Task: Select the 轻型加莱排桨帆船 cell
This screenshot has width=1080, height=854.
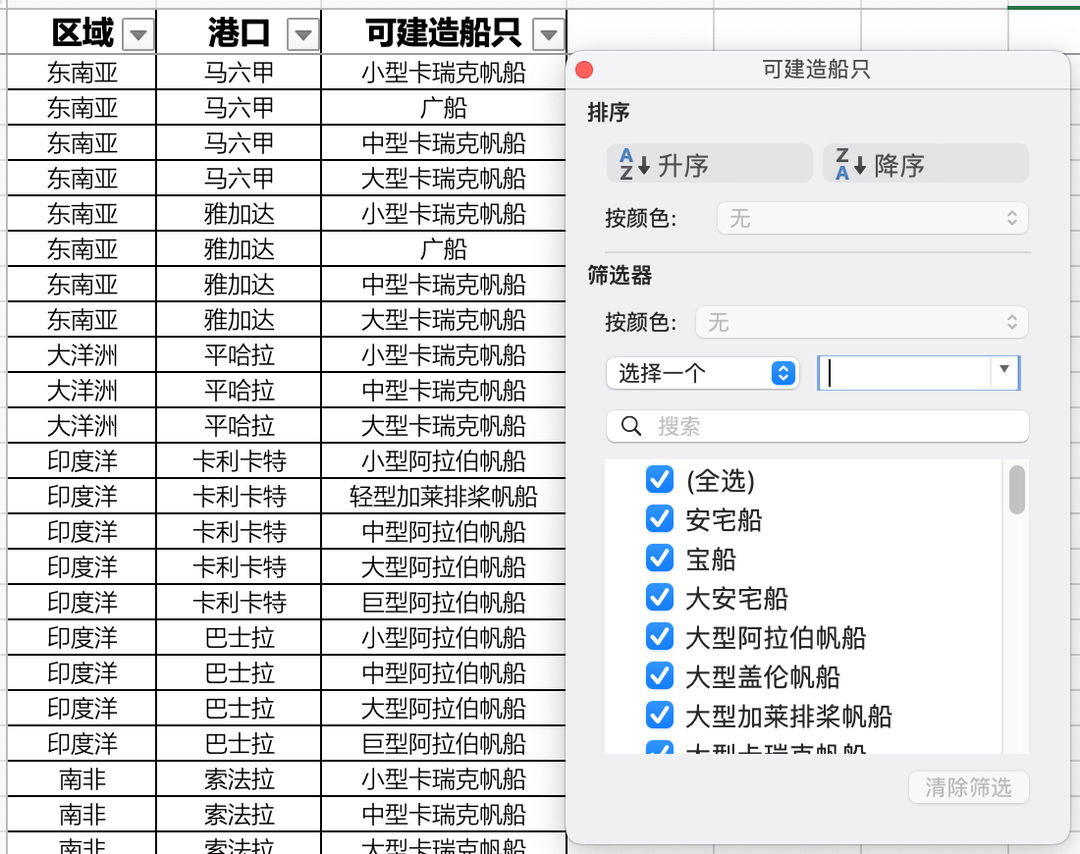Action: click(x=443, y=496)
